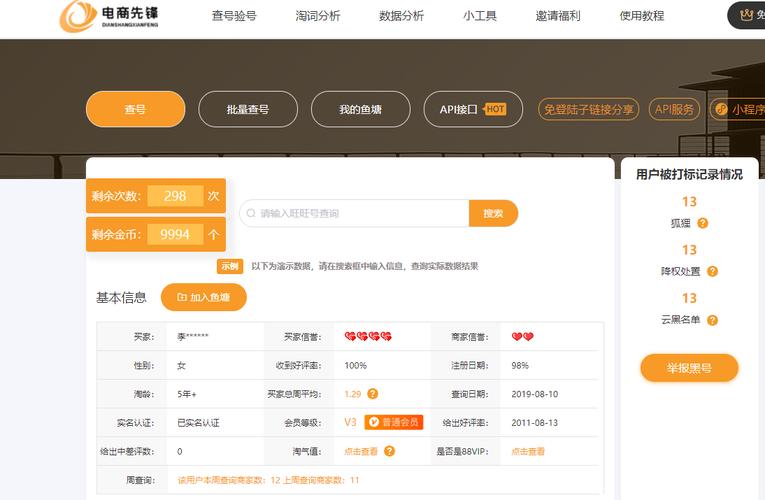Click the number 13 above 降权处置

coord(689,250)
